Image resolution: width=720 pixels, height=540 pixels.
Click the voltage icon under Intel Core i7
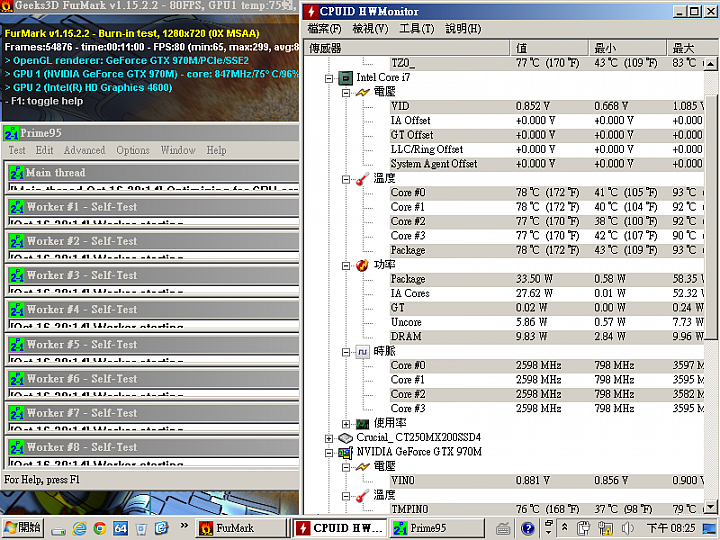coord(362,92)
